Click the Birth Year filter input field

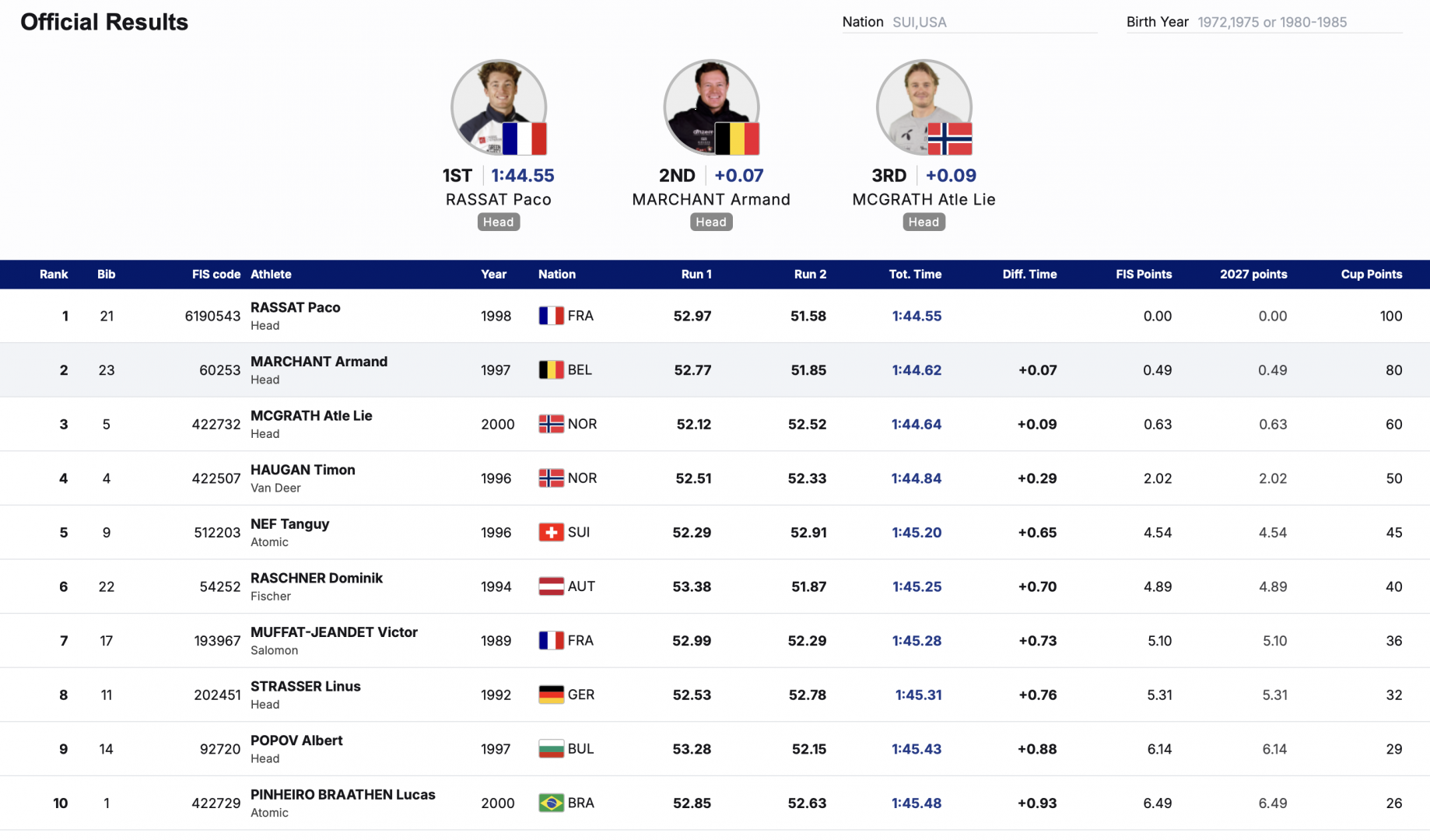coord(1299,23)
